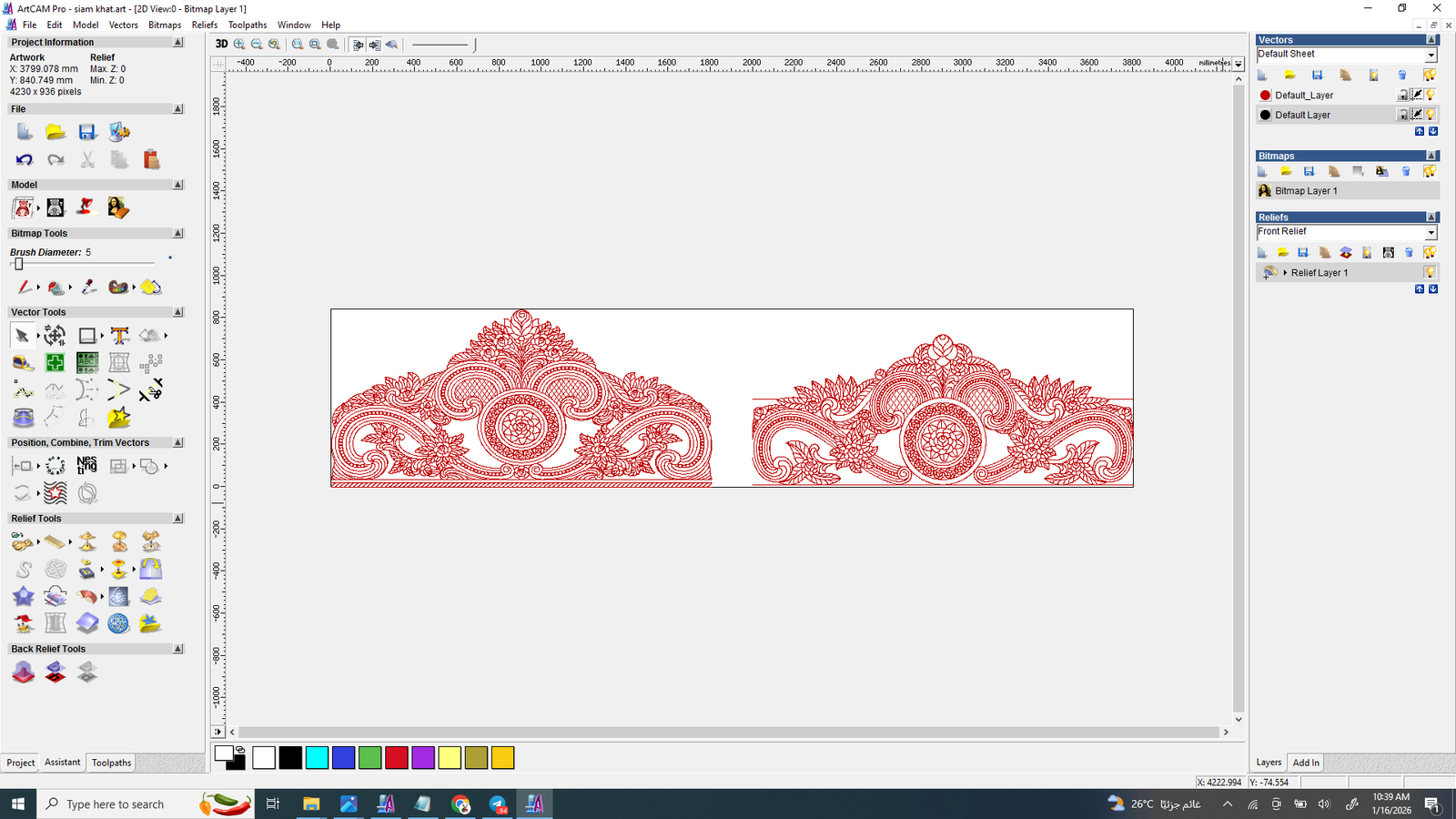The image size is (1456, 819).
Task: Select the Transform Vectors tool
Action: [55, 335]
